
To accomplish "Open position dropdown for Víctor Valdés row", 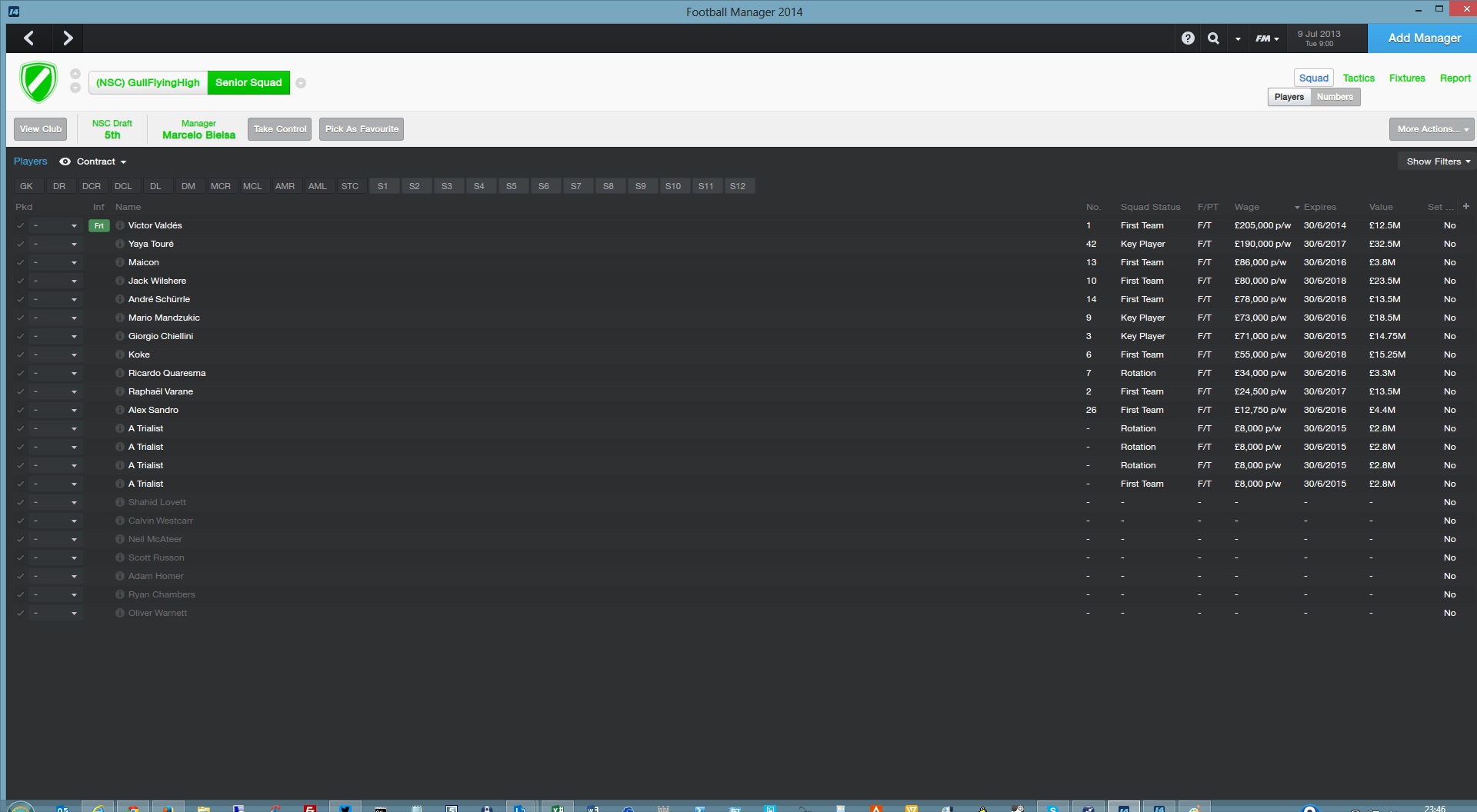I will tap(55, 225).
